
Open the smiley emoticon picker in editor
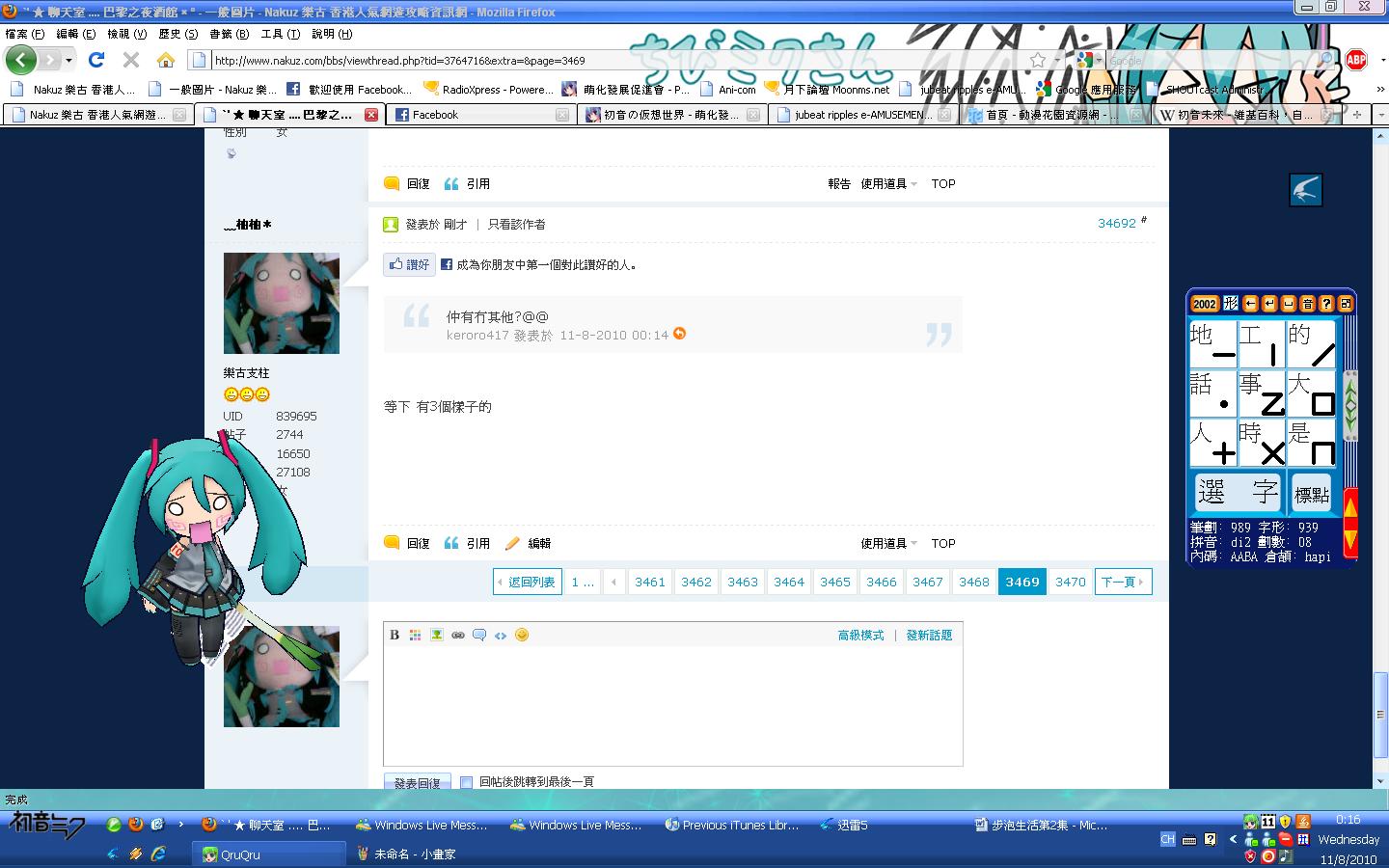pos(522,635)
